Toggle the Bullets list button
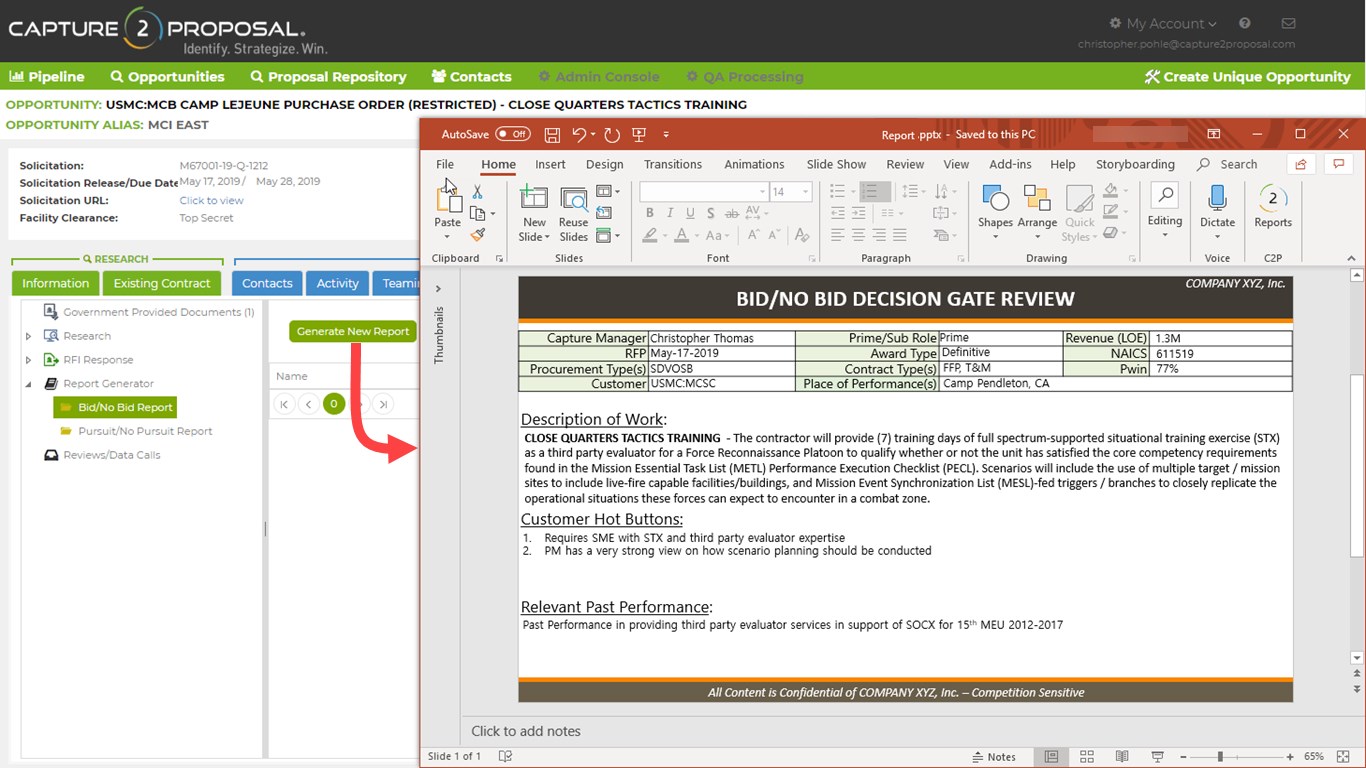Screen dimensions: 1366x768 click(x=838, y=191)
